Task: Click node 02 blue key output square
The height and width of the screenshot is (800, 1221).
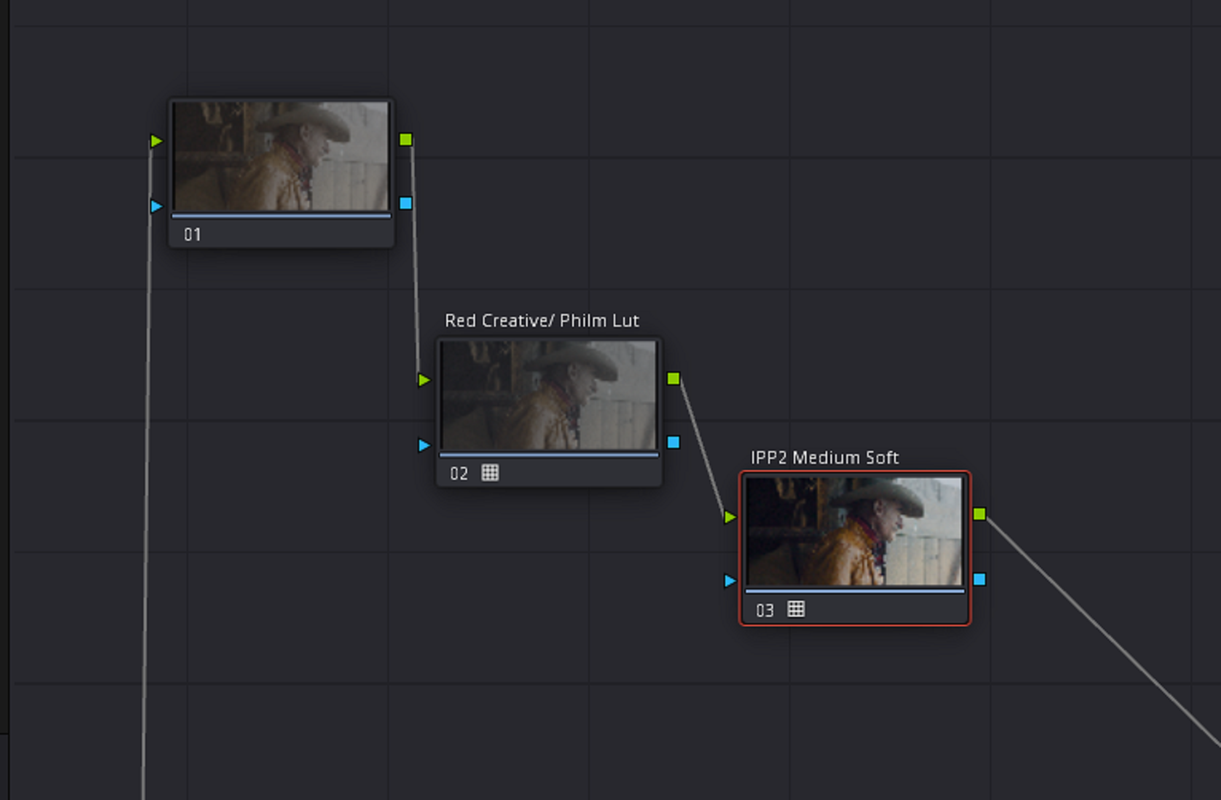Action: (673, 442)
